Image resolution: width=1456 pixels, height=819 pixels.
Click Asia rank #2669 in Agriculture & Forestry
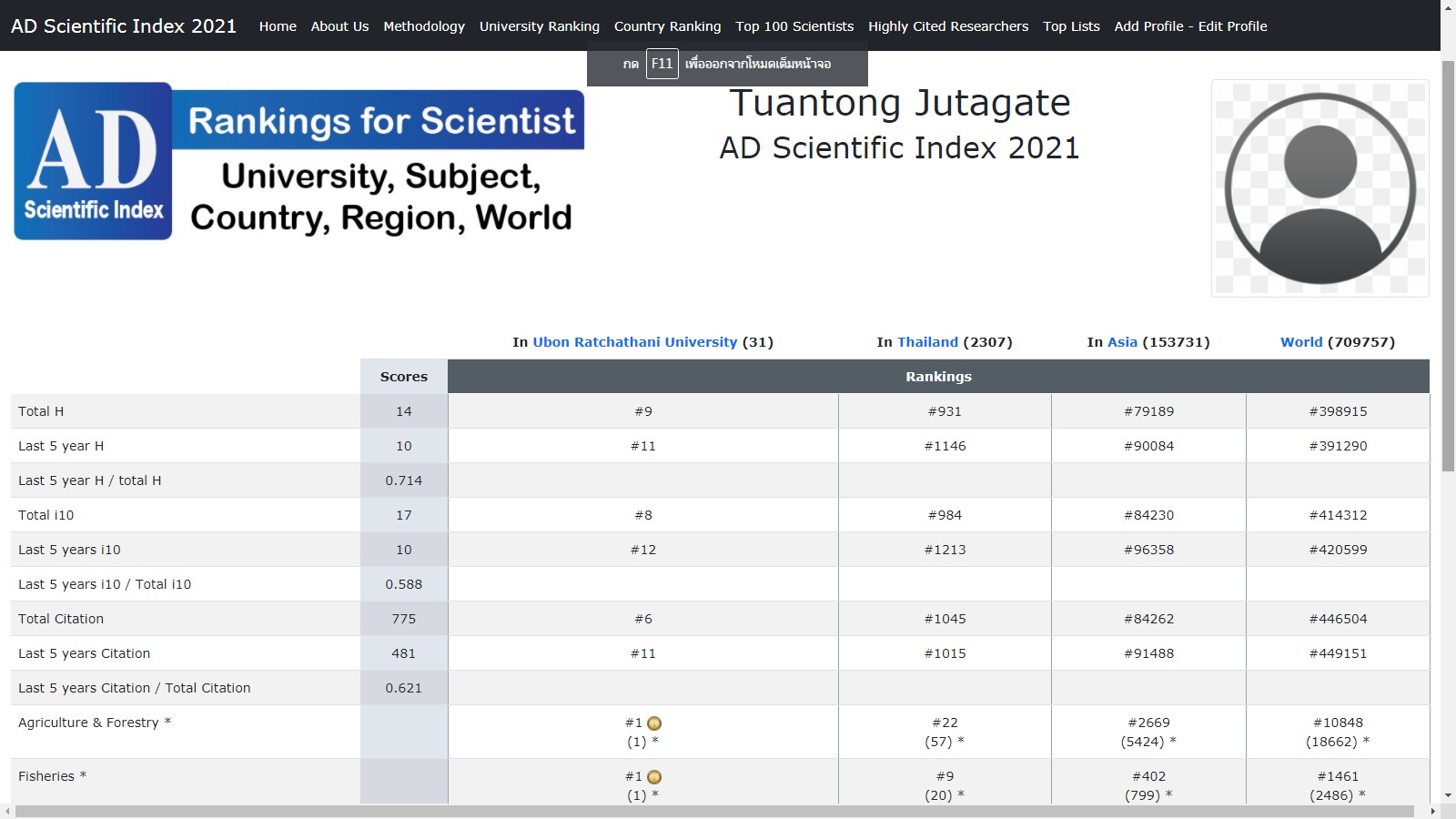1148,723
